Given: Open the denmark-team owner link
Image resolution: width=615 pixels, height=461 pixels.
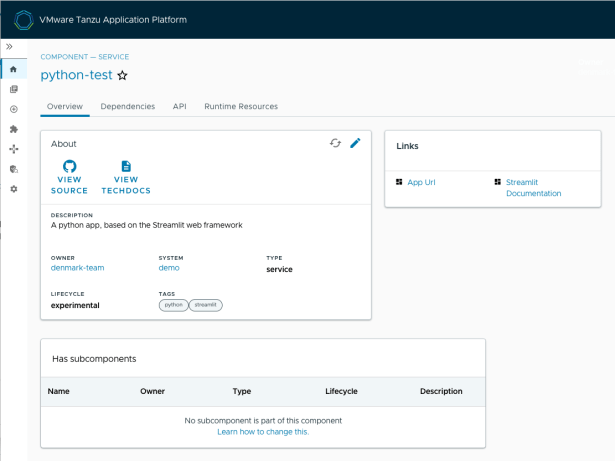Looking at the screenshot, I should tap(77, 268).
